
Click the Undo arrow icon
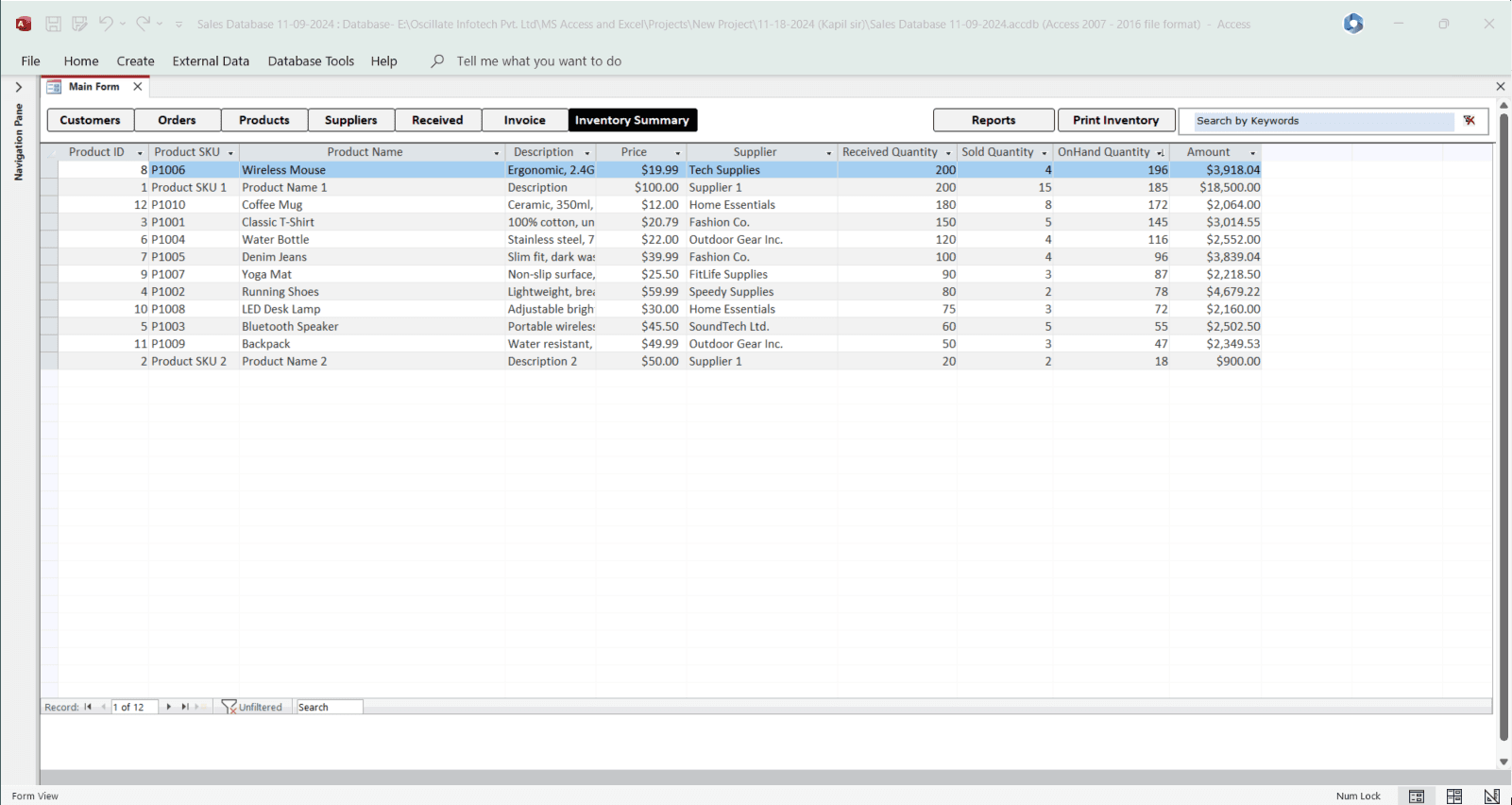point(106,24)
